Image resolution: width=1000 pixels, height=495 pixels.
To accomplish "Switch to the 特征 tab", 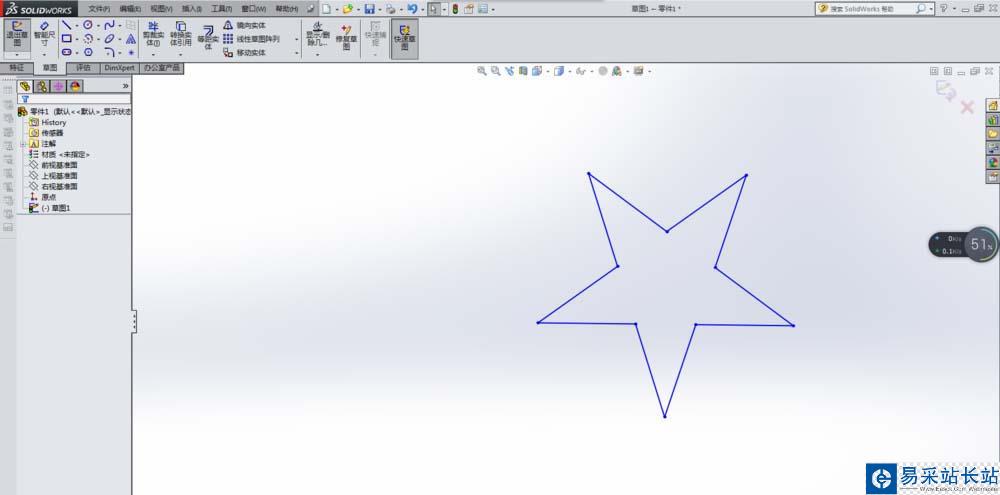I will click(x=17, y=68).
